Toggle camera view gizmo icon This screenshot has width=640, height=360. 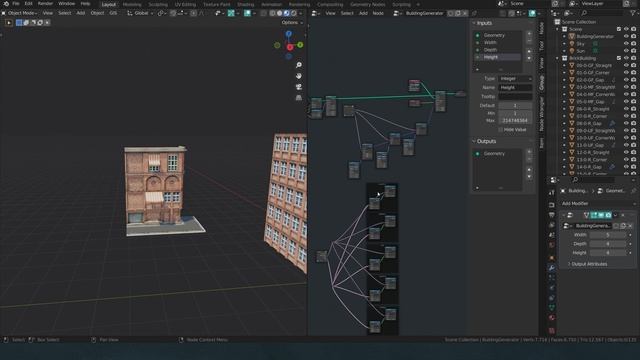299,87
